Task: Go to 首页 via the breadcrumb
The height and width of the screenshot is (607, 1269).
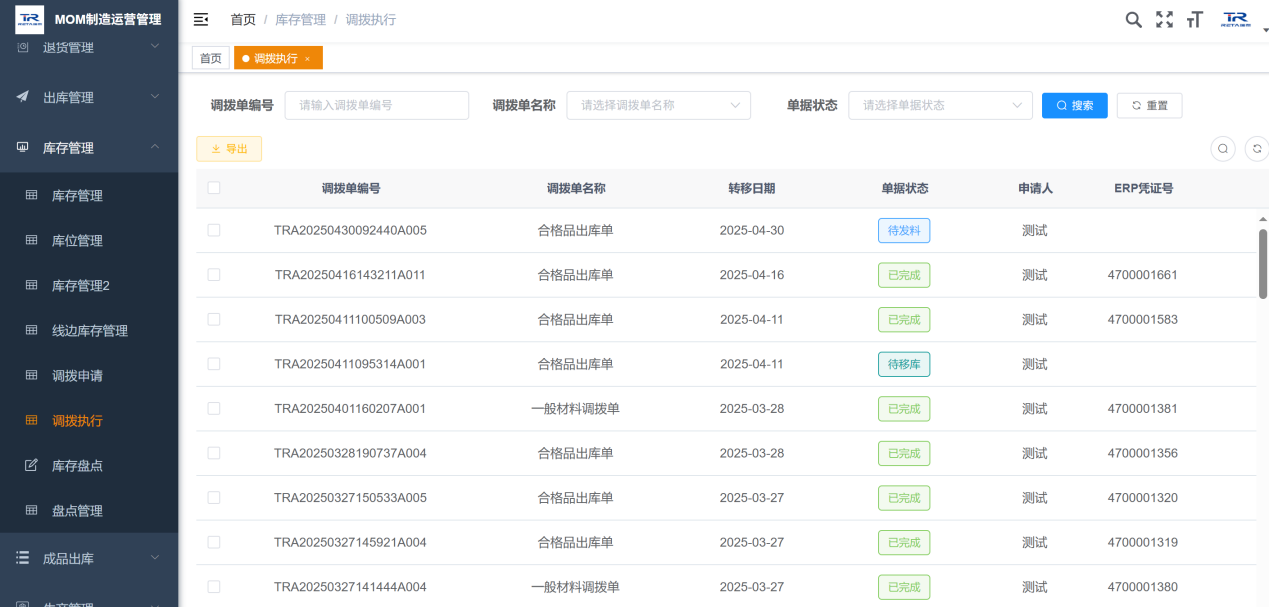Action: point(243,19)
